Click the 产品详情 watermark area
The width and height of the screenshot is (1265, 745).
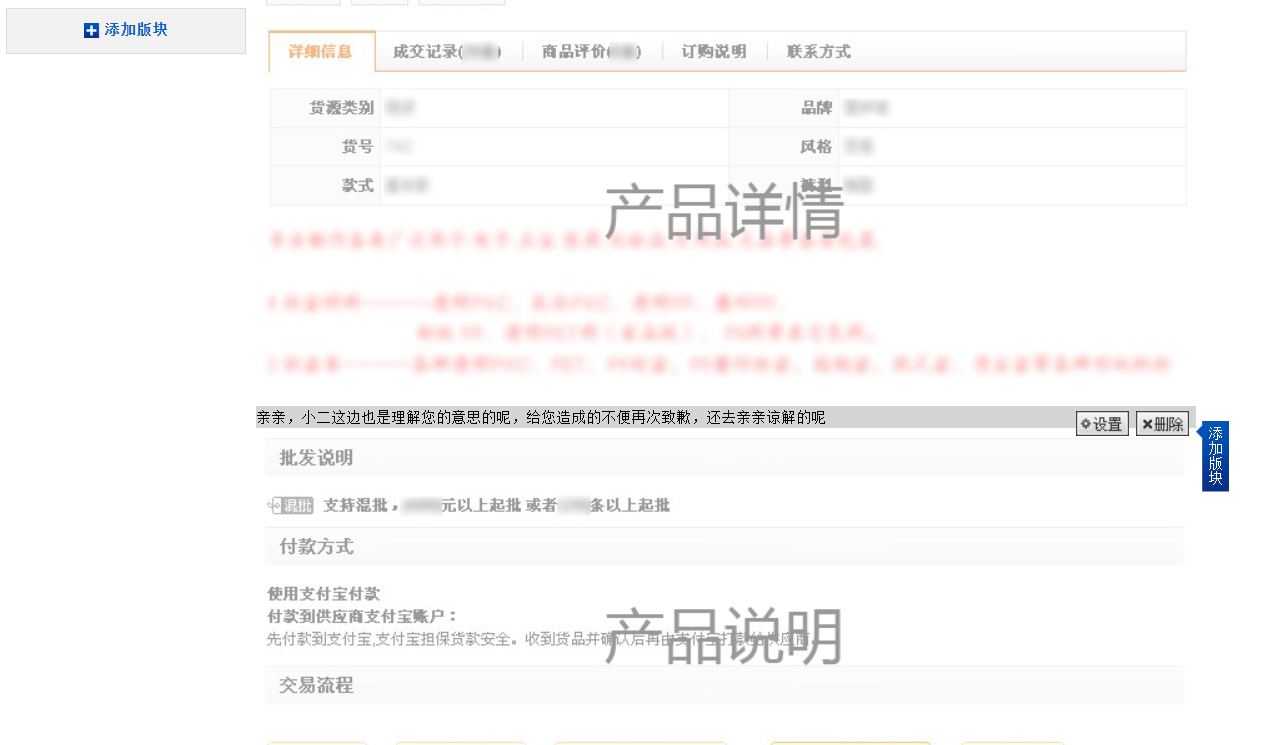click(725, 210)
